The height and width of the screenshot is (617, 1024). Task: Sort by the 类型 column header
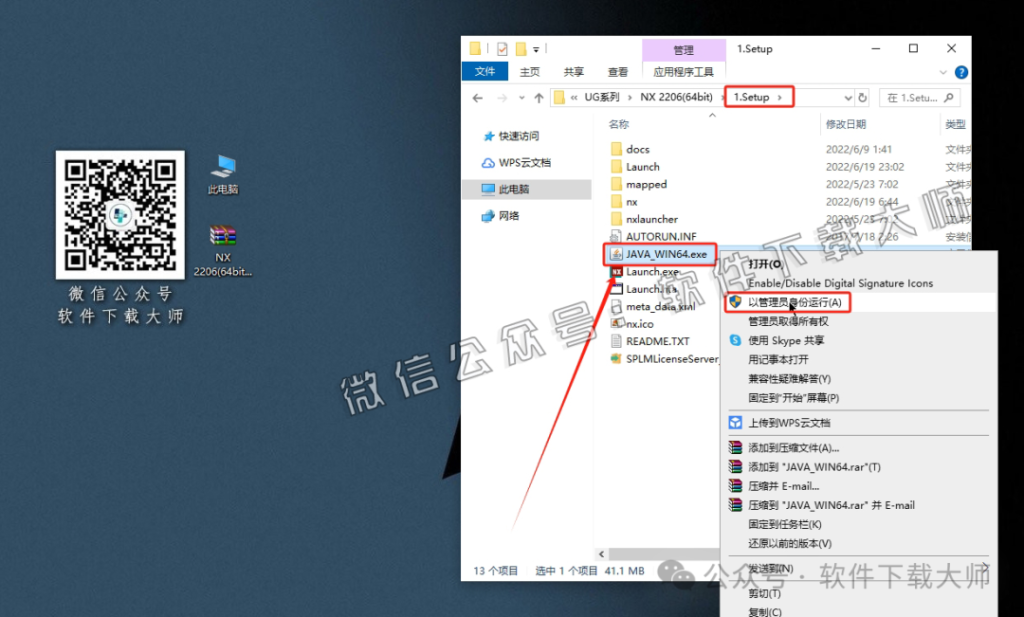pos(955,124)
